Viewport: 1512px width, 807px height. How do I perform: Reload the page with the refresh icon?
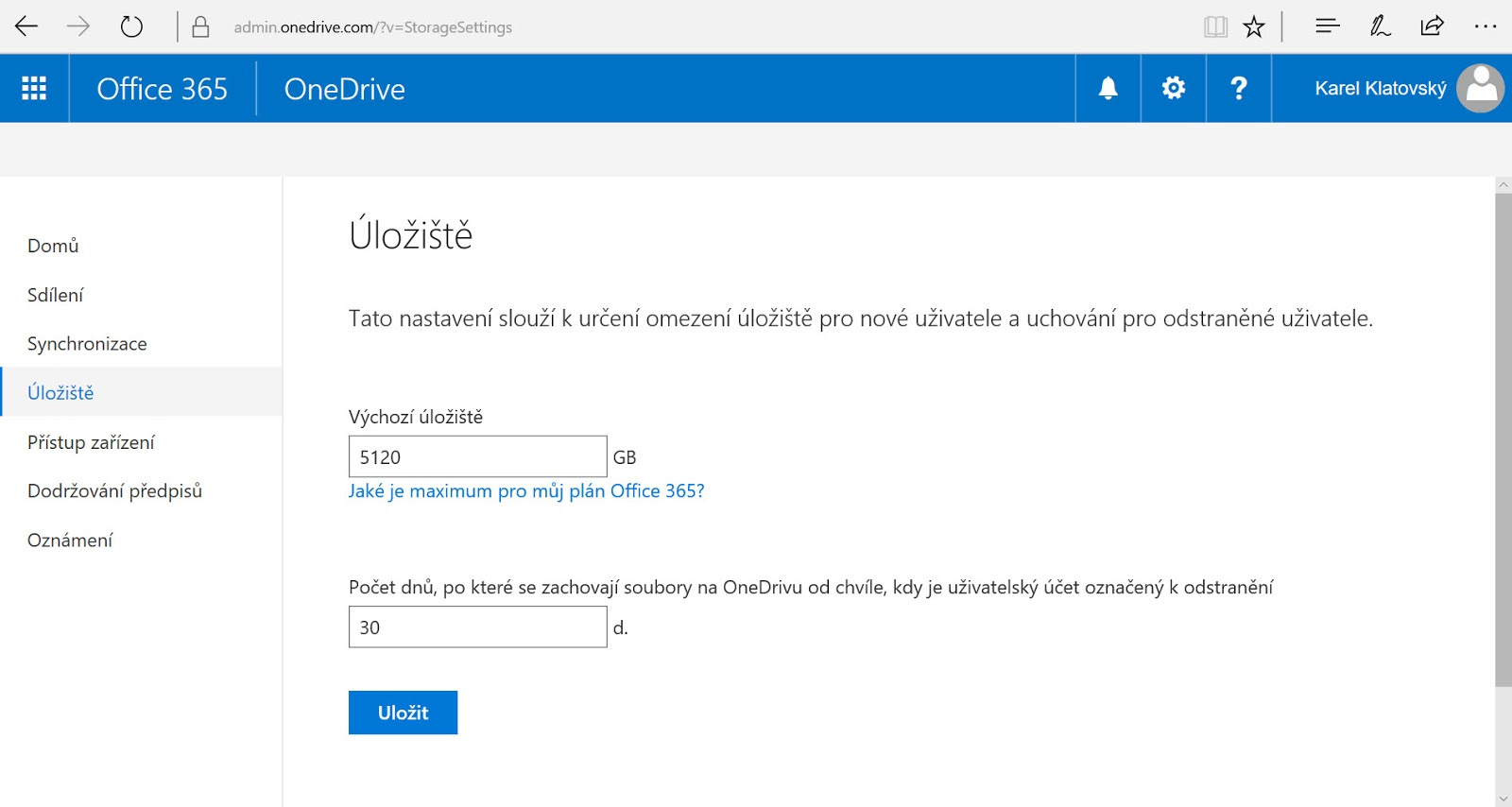[x=131, y=26]
